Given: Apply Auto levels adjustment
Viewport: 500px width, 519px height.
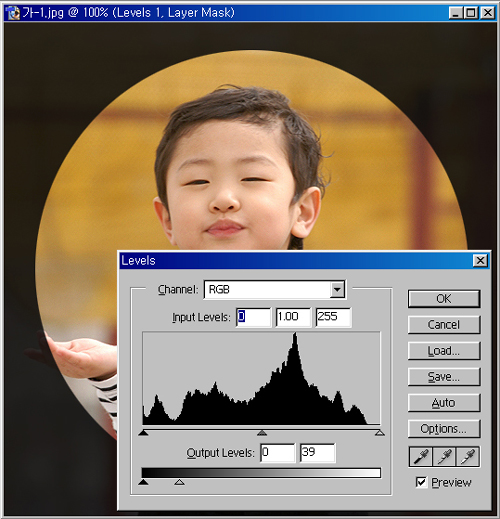Looking at the screenshot, I should (x=444, y=403).
